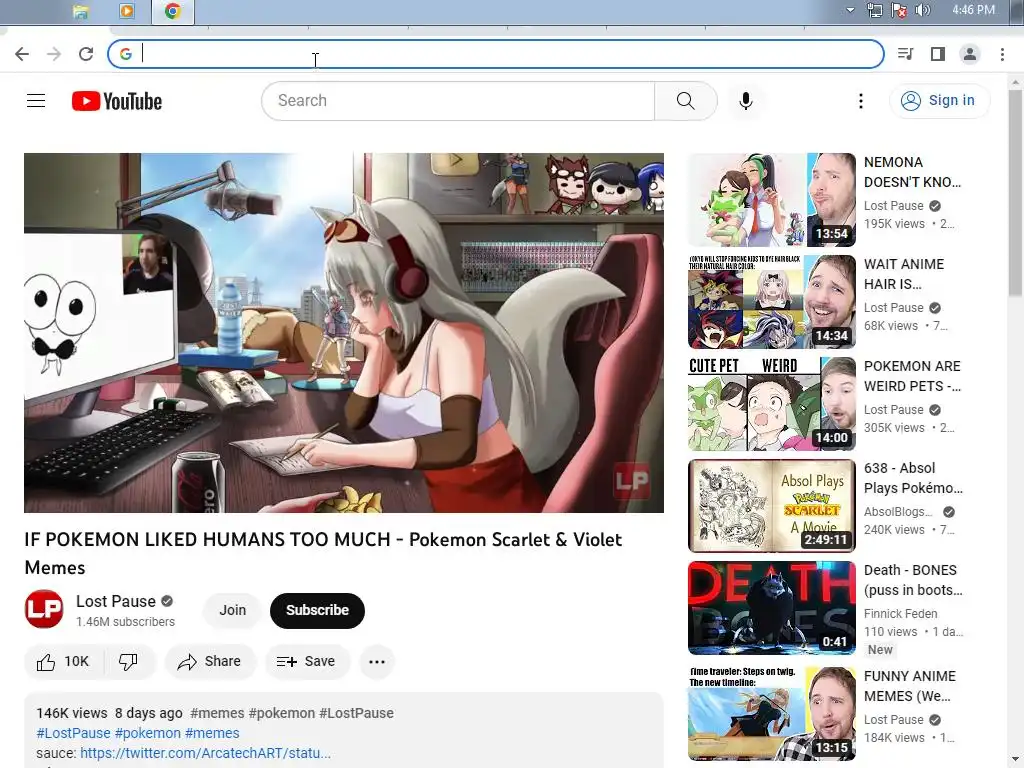
Task: Click the main video player
Action: coord(344,333)
